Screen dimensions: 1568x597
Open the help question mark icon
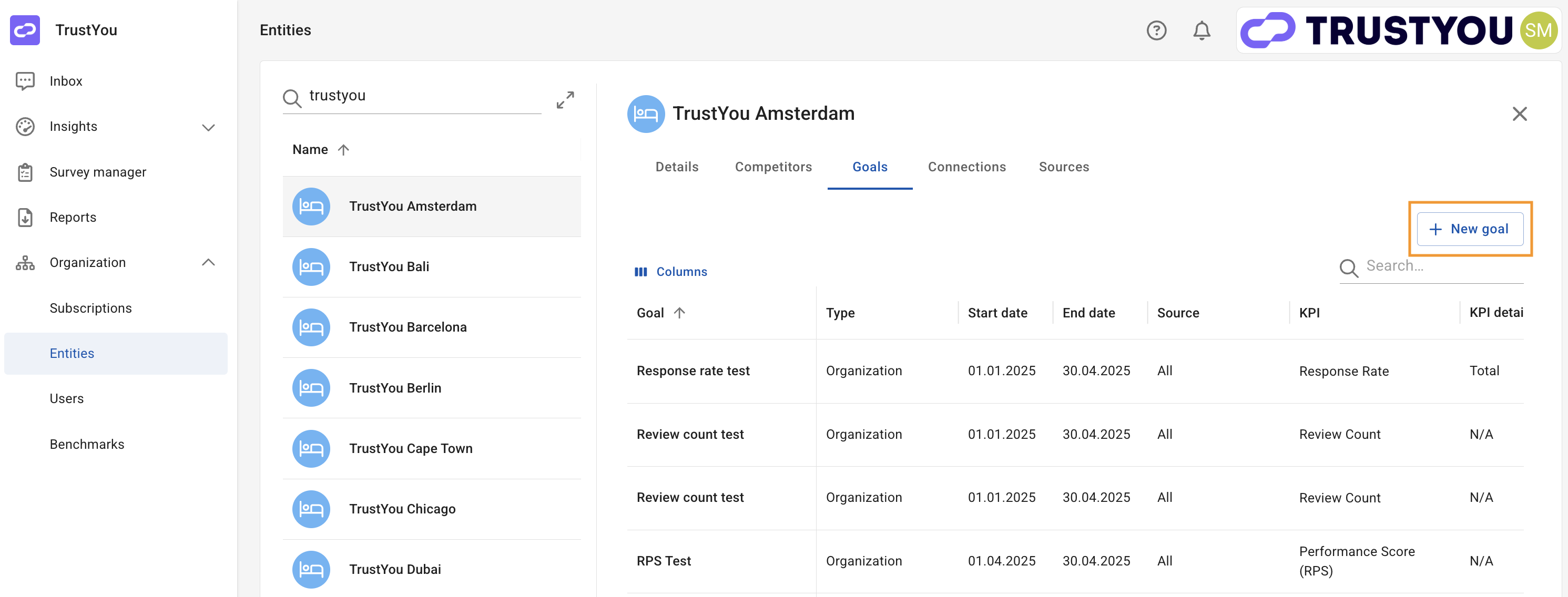(1156, 30)
